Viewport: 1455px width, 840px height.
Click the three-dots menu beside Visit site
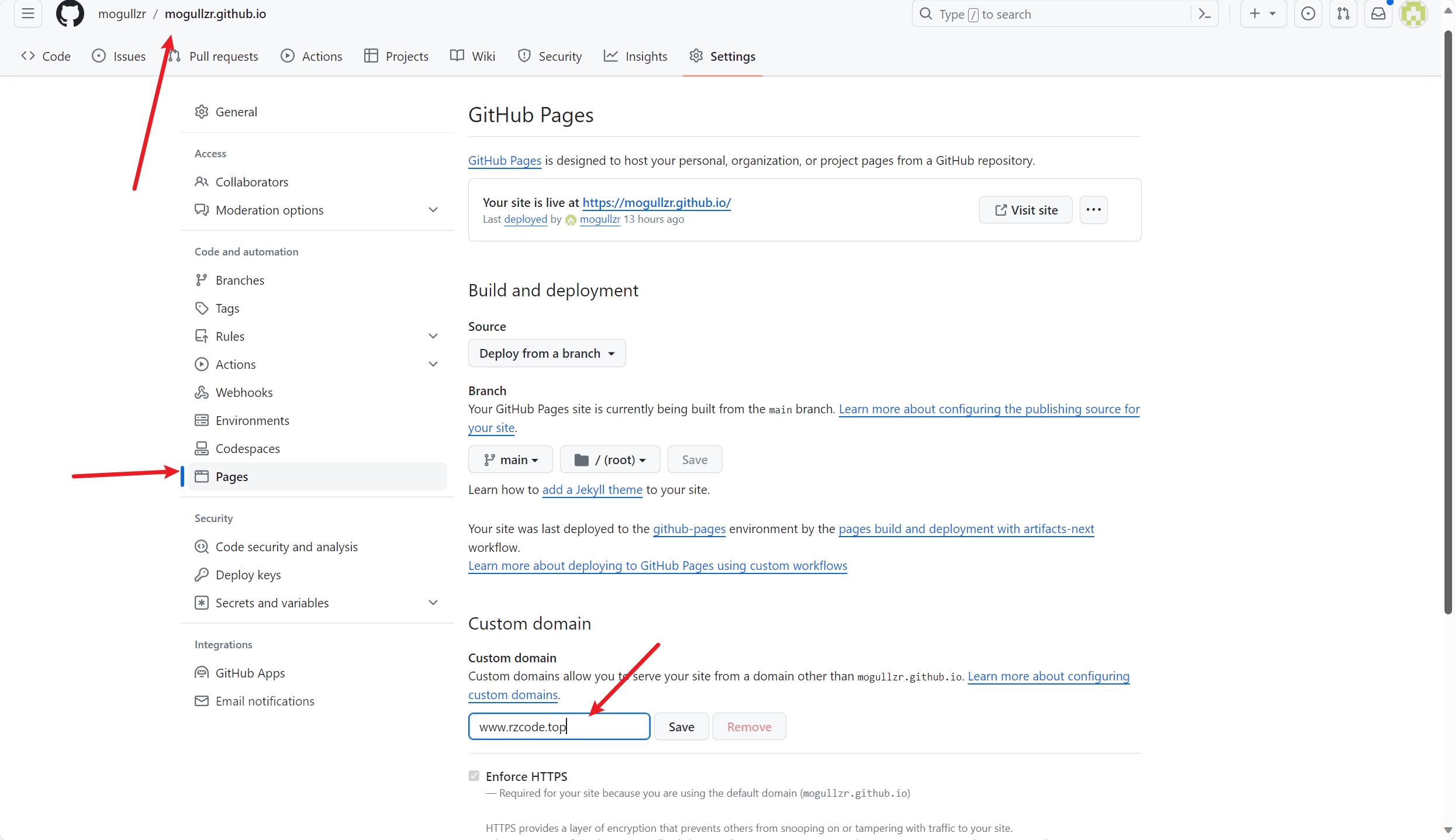pos(1093,210)
